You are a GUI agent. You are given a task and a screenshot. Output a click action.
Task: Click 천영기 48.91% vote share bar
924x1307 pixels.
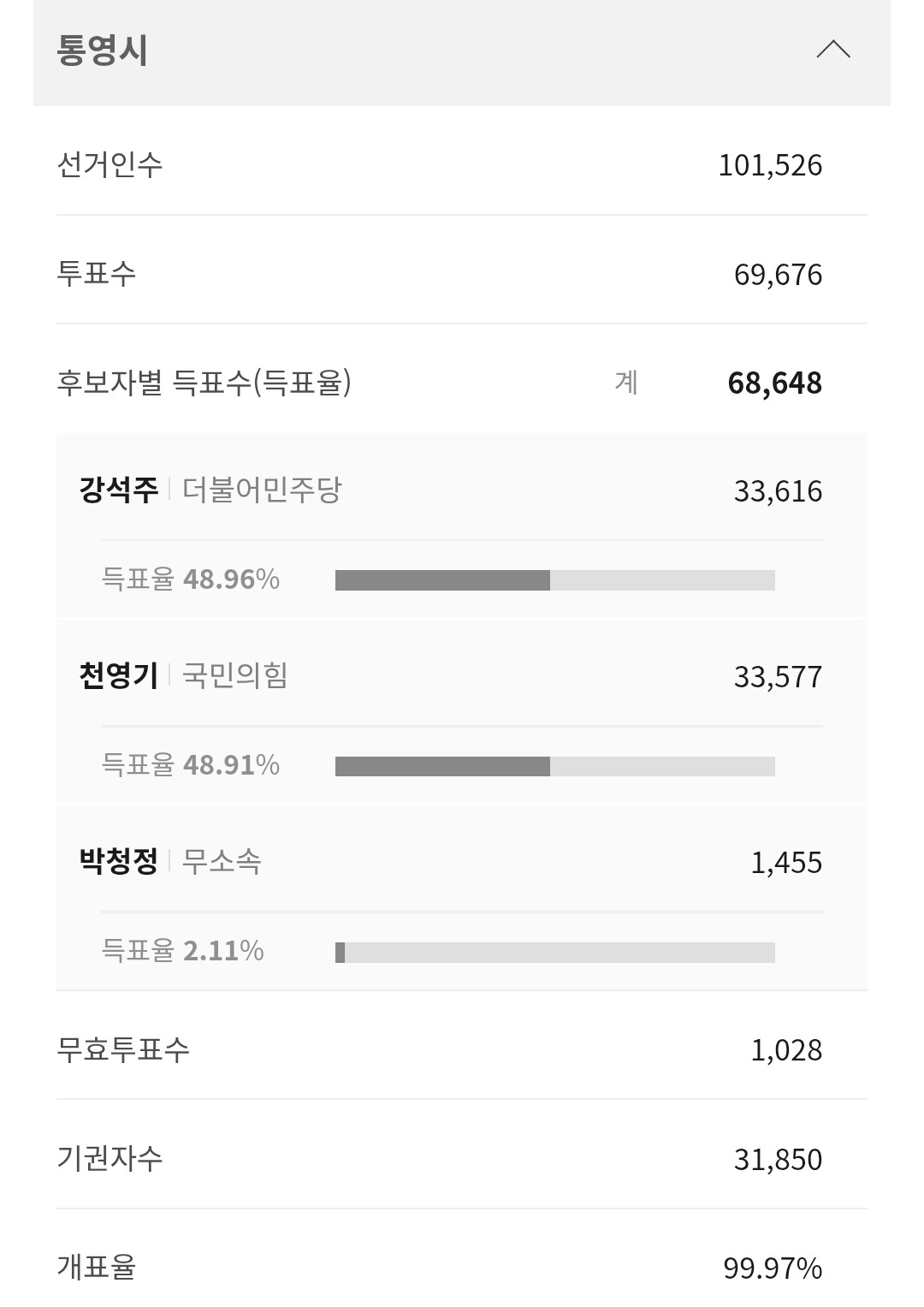(554, 766)
